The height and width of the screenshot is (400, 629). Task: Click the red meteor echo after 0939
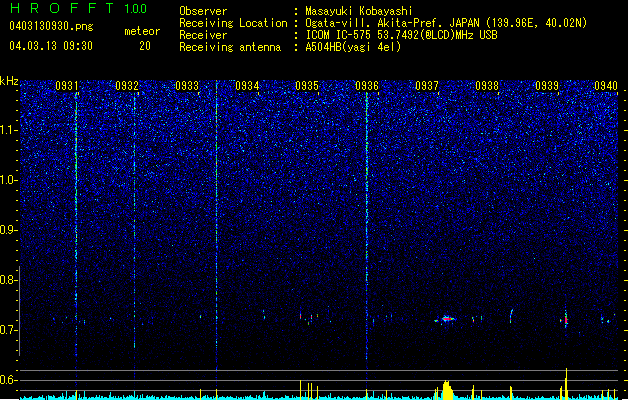[566, 320]
